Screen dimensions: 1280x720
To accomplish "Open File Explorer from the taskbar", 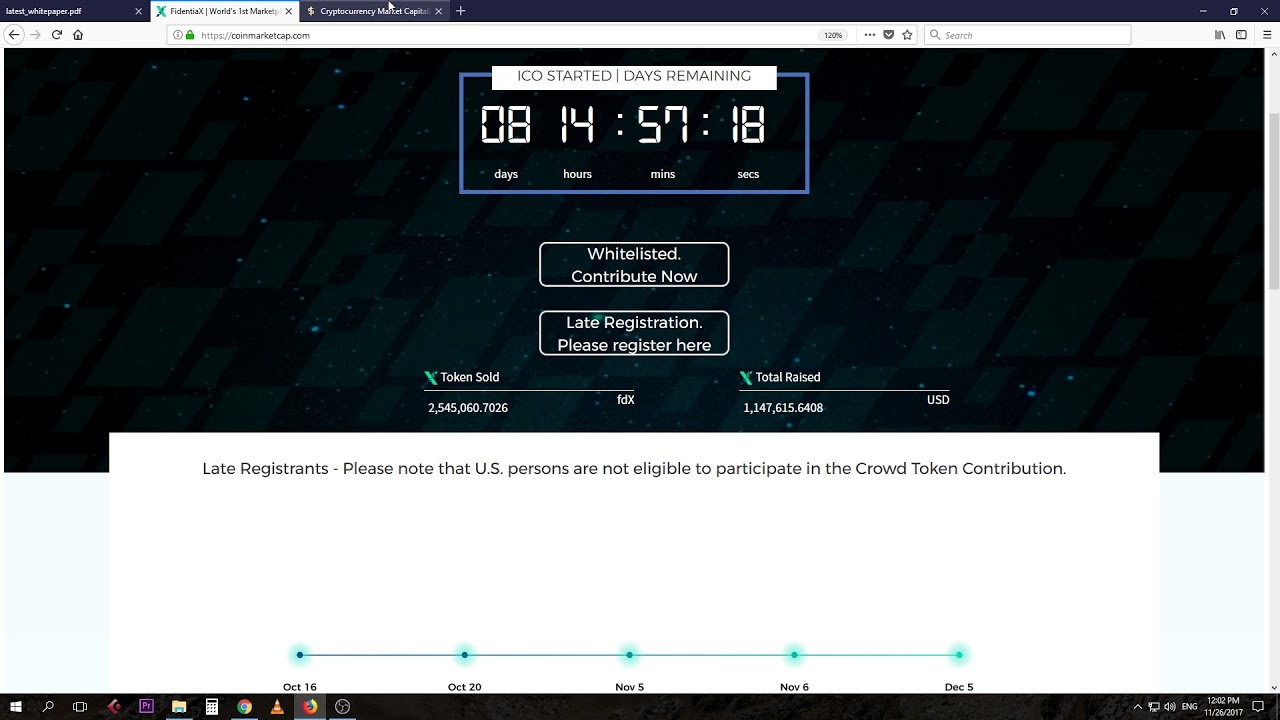I will click(x=179, y=707).
